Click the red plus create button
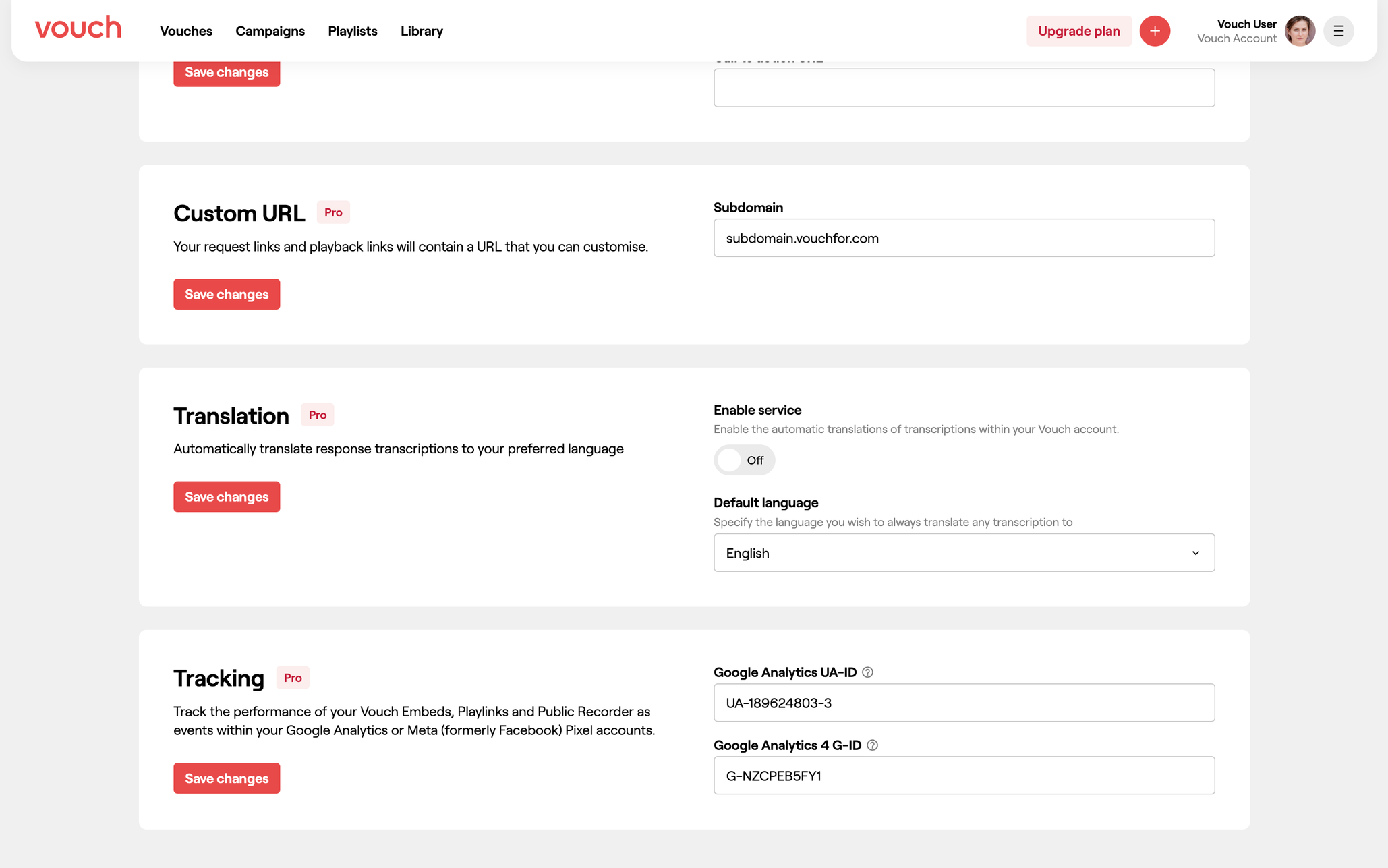 click(1154, 31)
